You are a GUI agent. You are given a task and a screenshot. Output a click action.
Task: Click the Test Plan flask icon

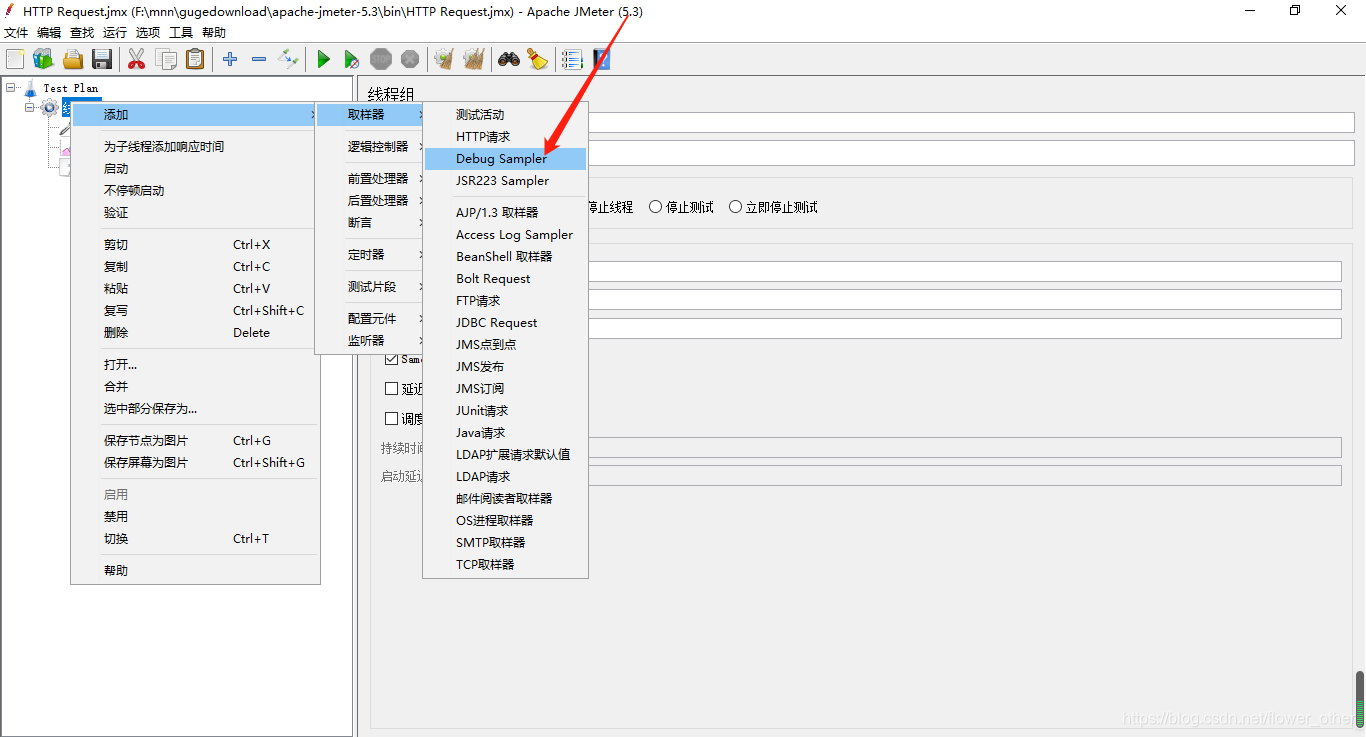(x=30, y=88)
